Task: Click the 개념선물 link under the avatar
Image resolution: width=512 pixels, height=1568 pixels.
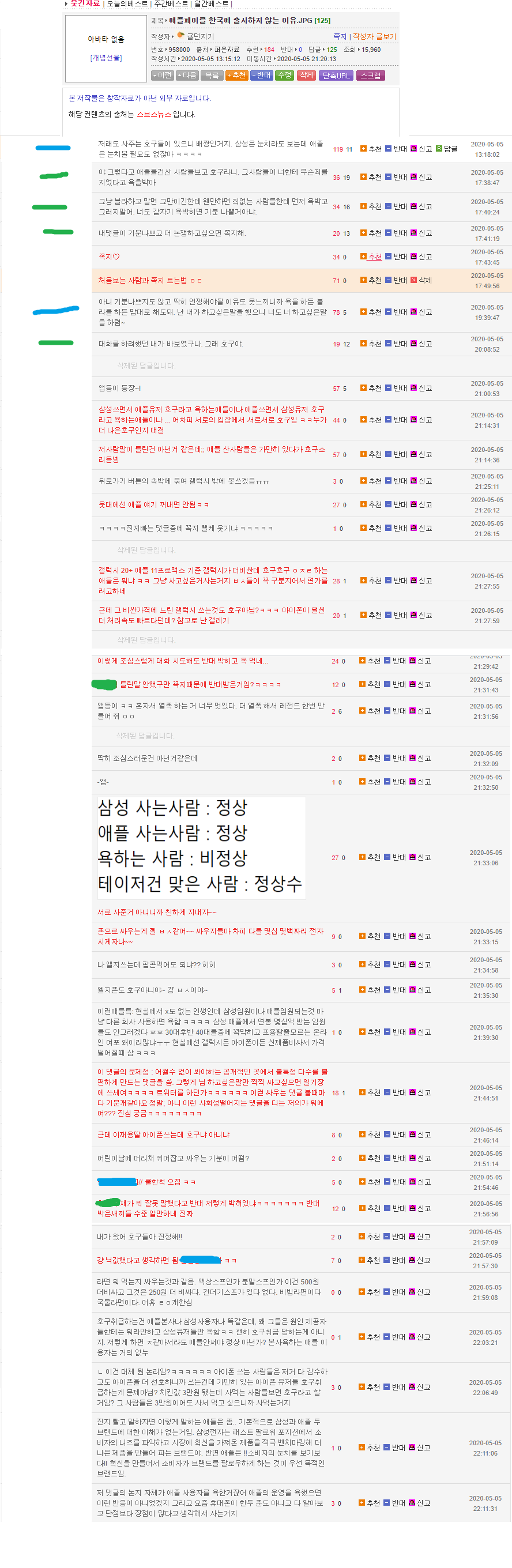Action: (x=106, y=58)
